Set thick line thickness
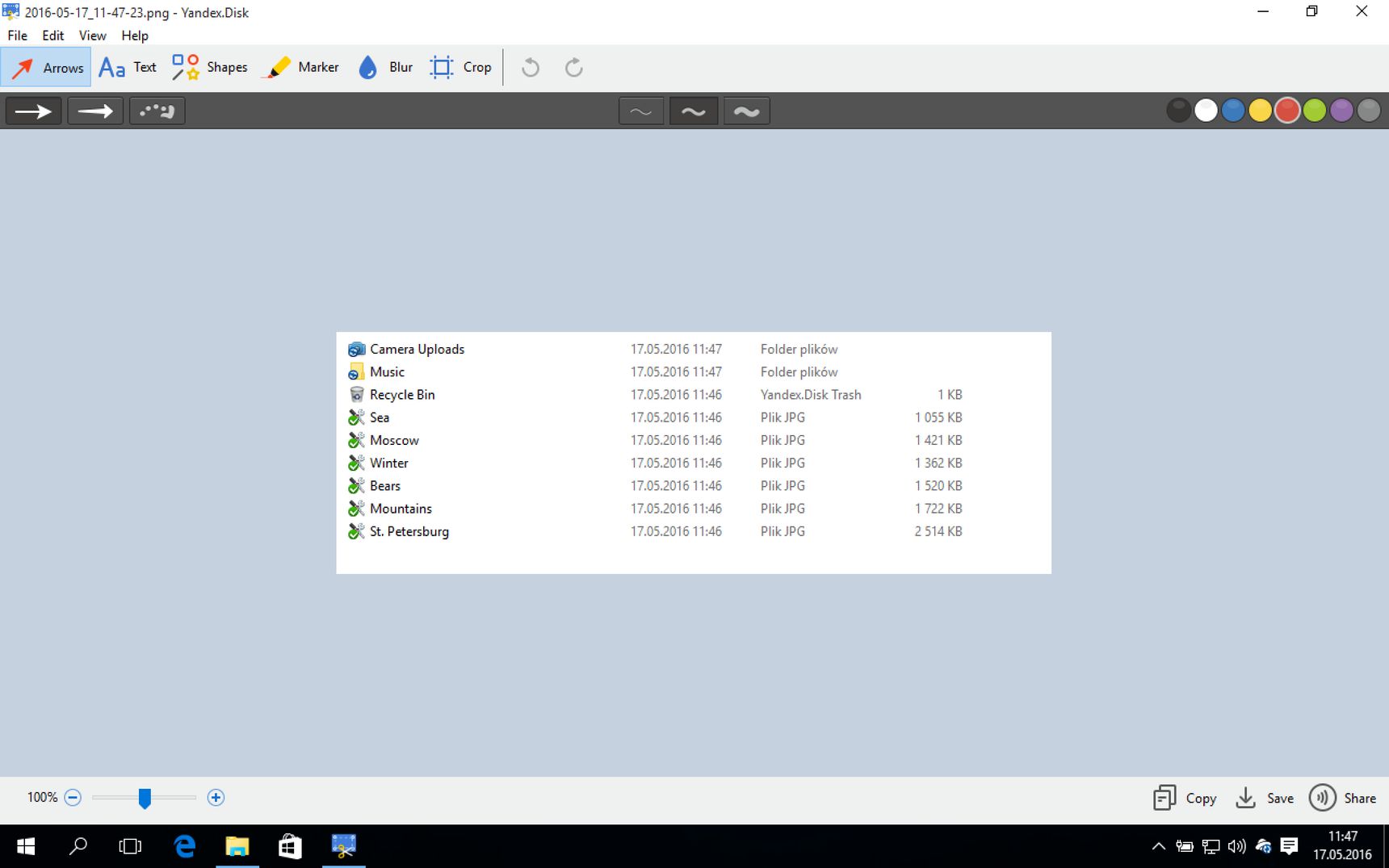 point(747,111)
